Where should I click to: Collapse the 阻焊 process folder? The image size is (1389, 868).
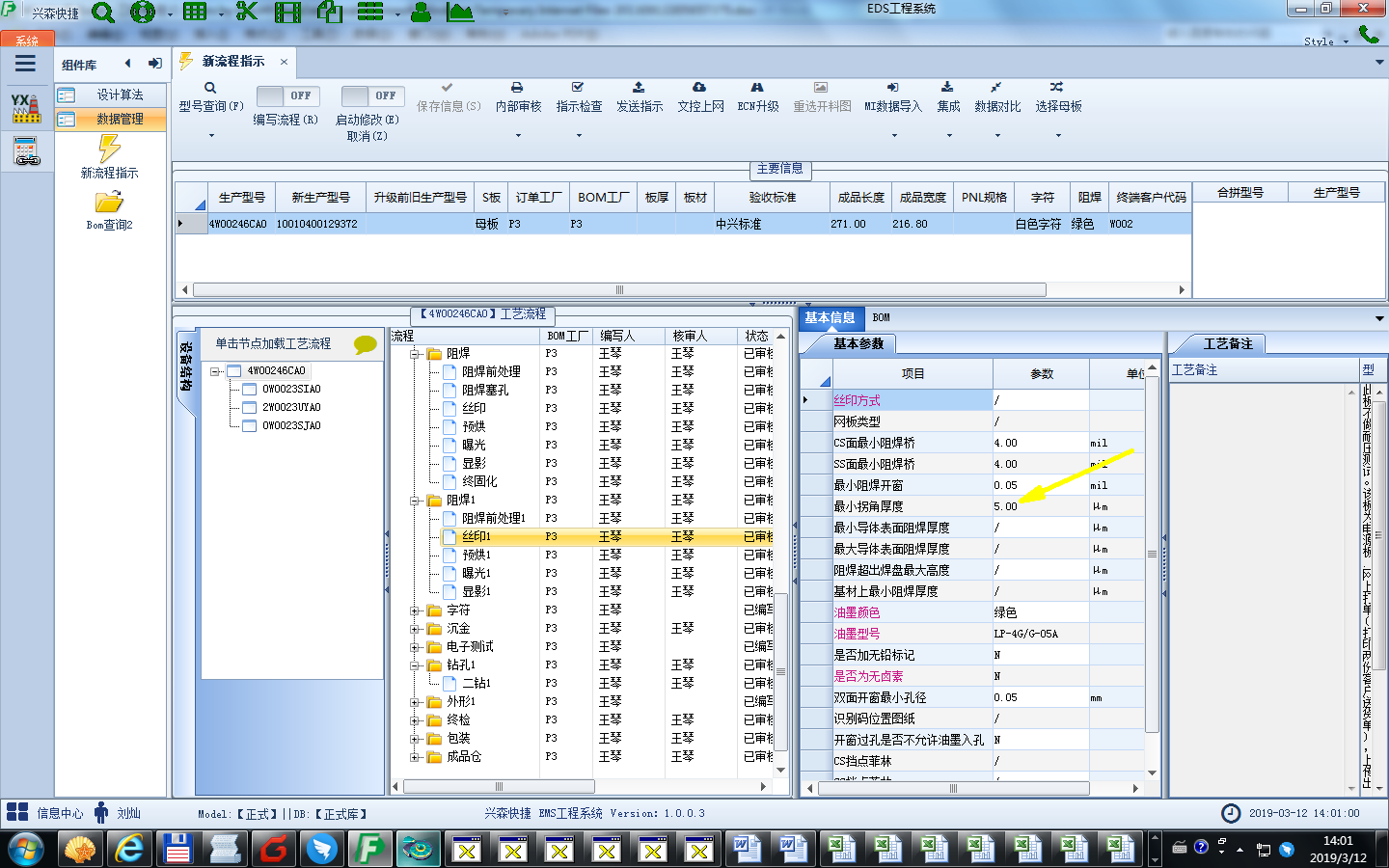(x=414, y=354)
